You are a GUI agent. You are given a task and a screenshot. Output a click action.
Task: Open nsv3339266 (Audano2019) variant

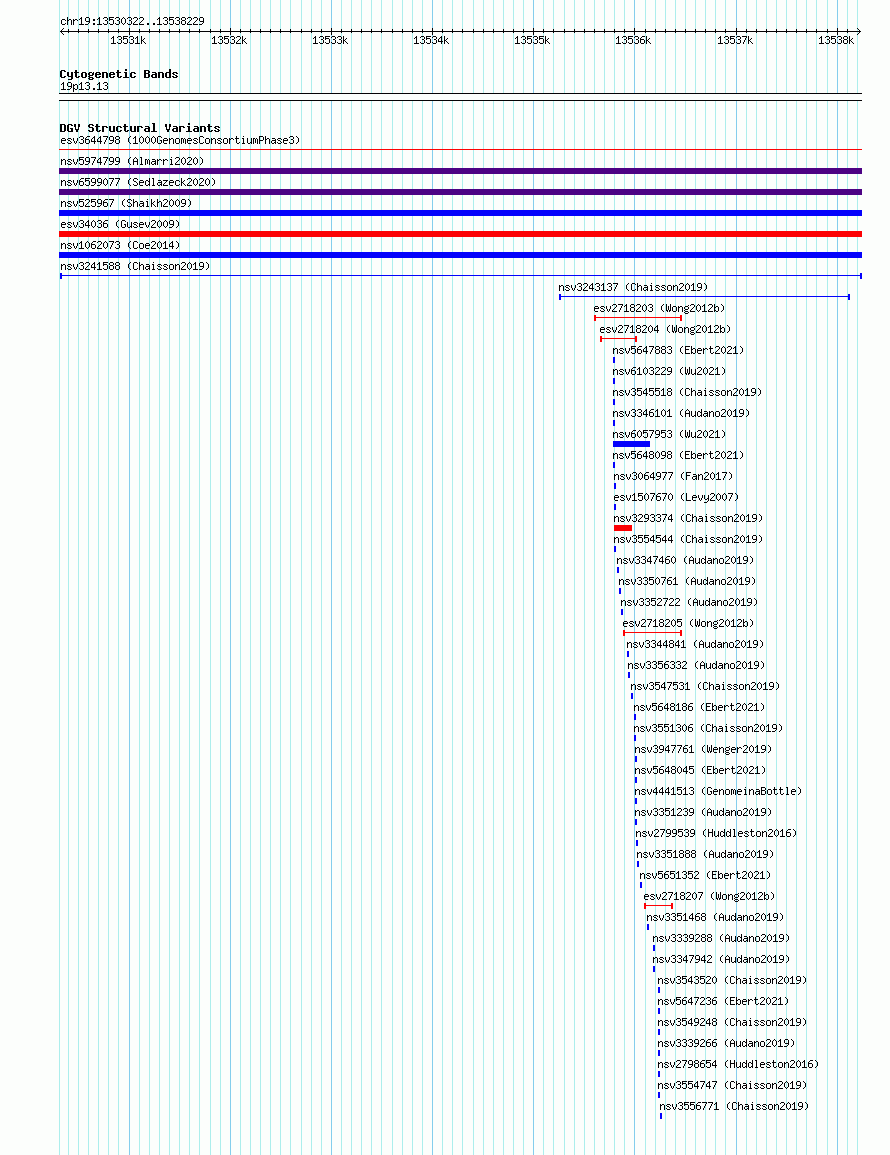726,1043
